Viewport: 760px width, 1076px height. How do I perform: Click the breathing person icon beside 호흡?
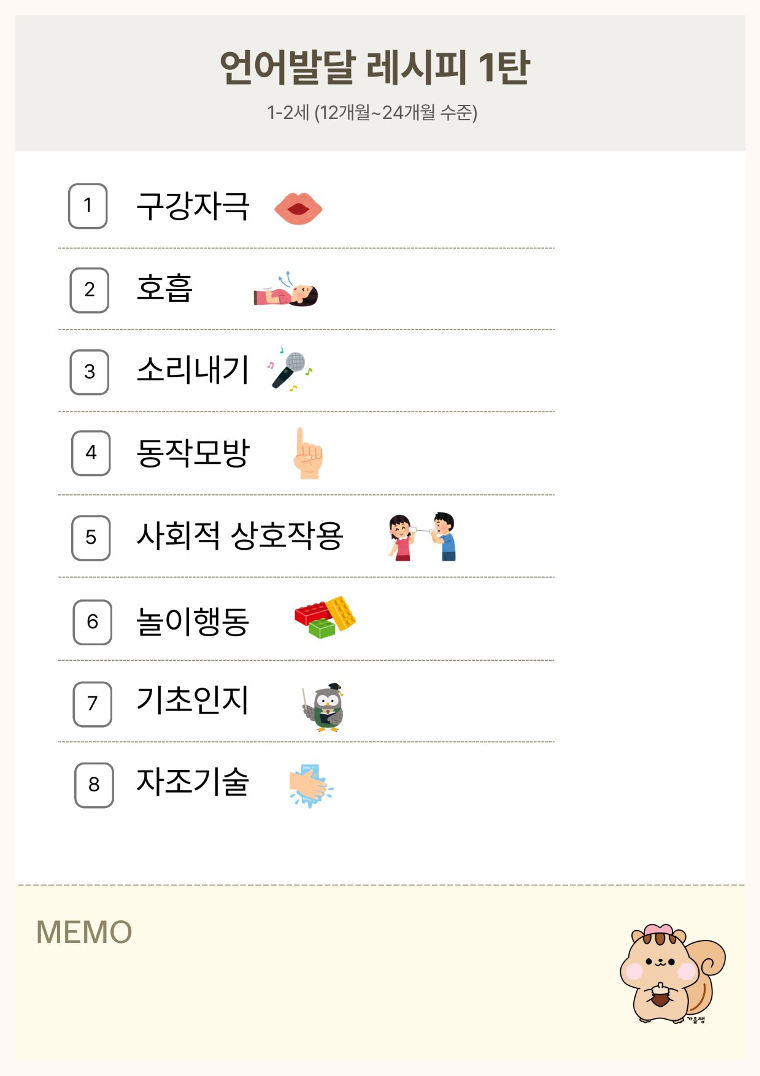pos(285,290)
